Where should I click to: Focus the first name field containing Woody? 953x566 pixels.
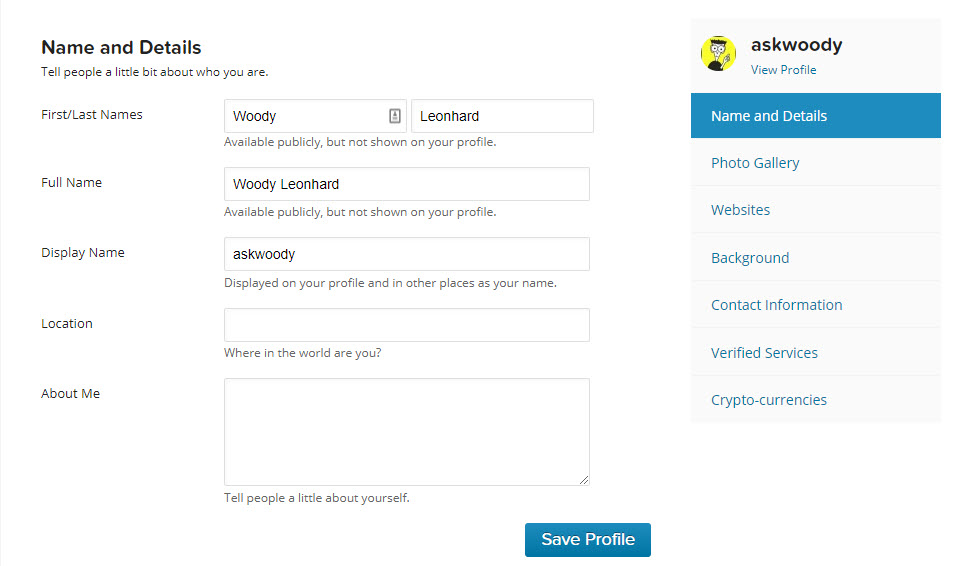click(x=304, y=116)
